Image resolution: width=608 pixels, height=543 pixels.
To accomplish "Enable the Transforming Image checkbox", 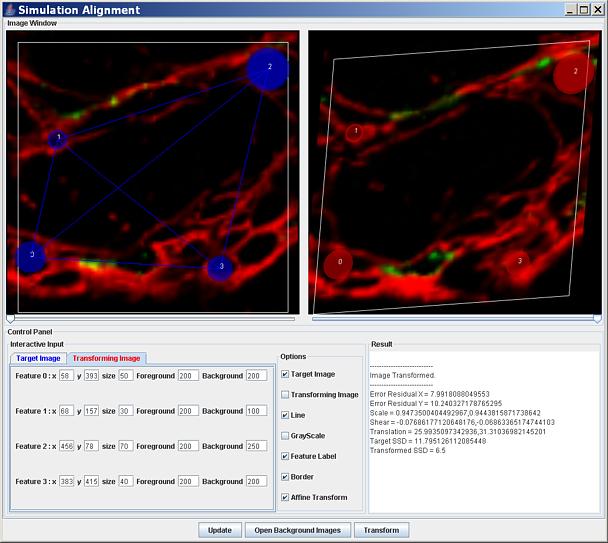I will pos(285,395).
